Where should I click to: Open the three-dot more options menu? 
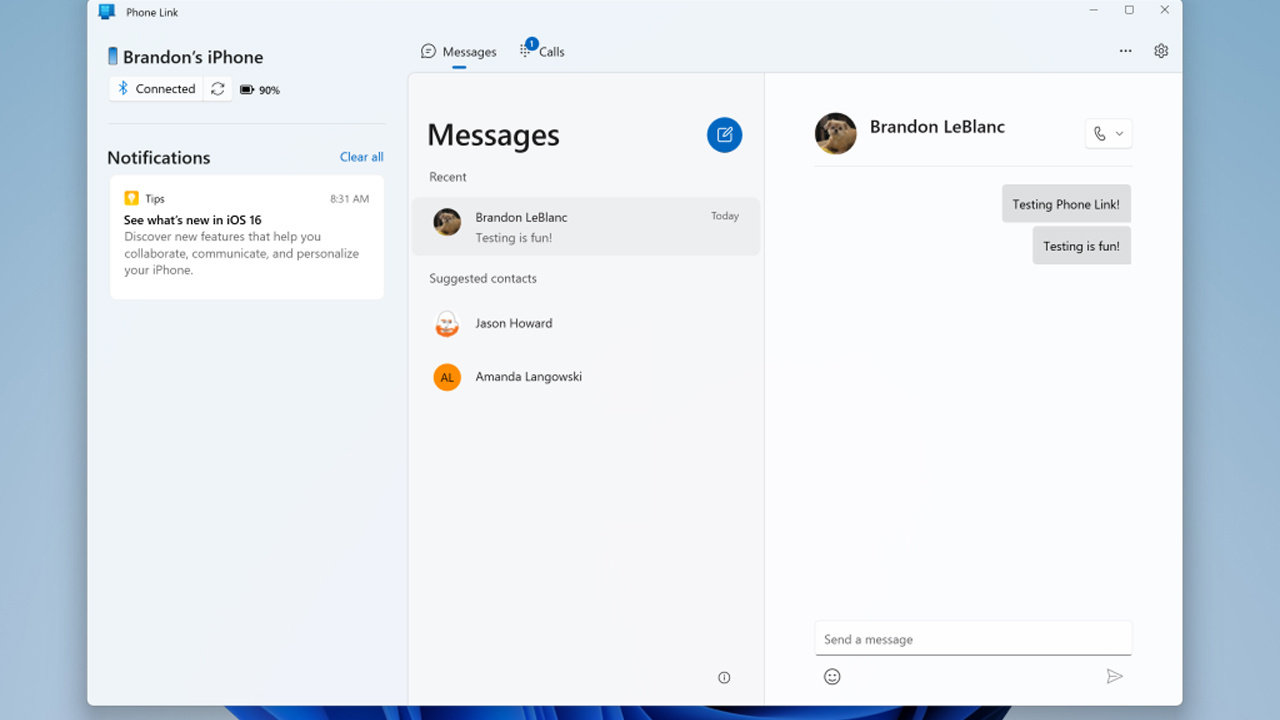1125,51
